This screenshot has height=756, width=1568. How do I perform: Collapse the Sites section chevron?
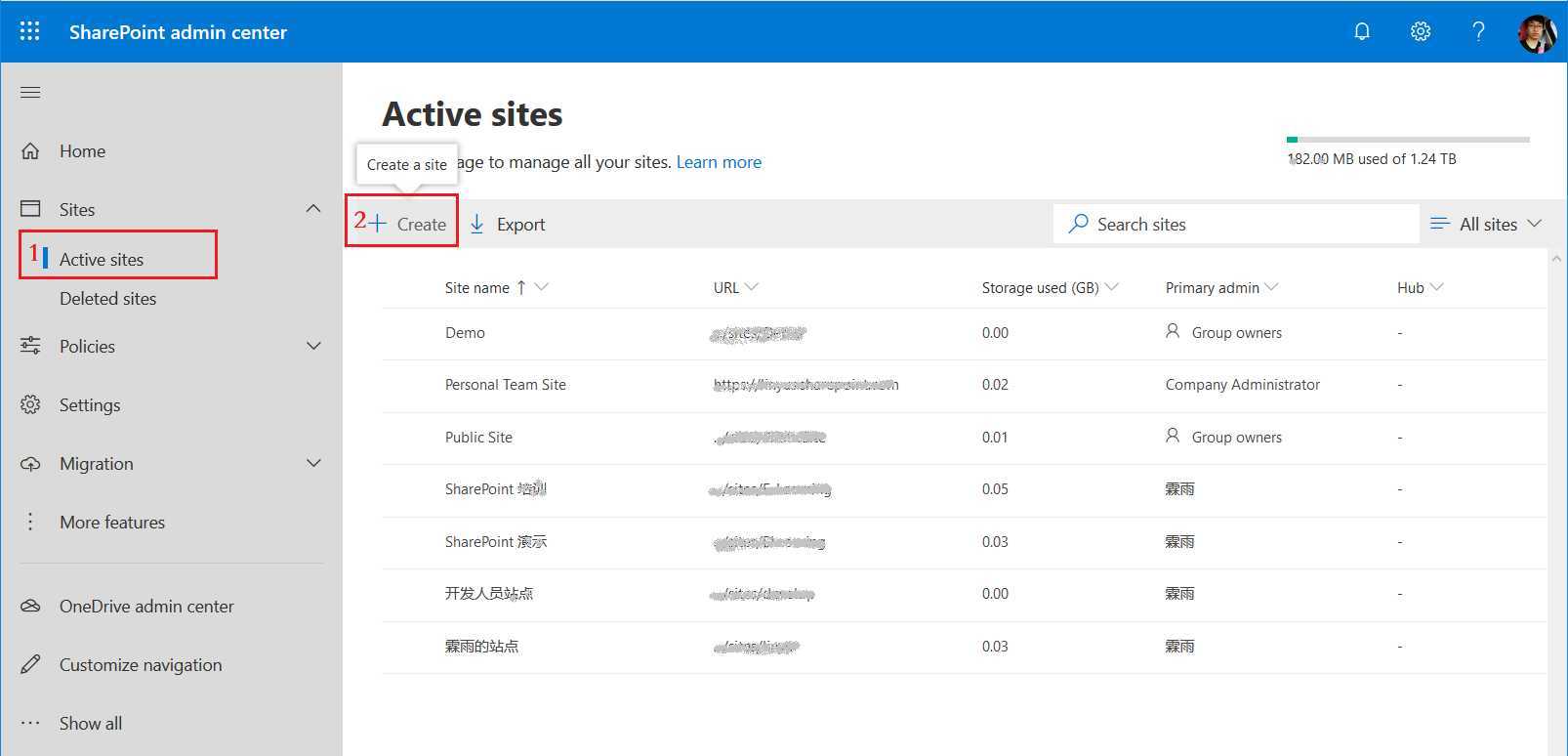tap(313, 208)
